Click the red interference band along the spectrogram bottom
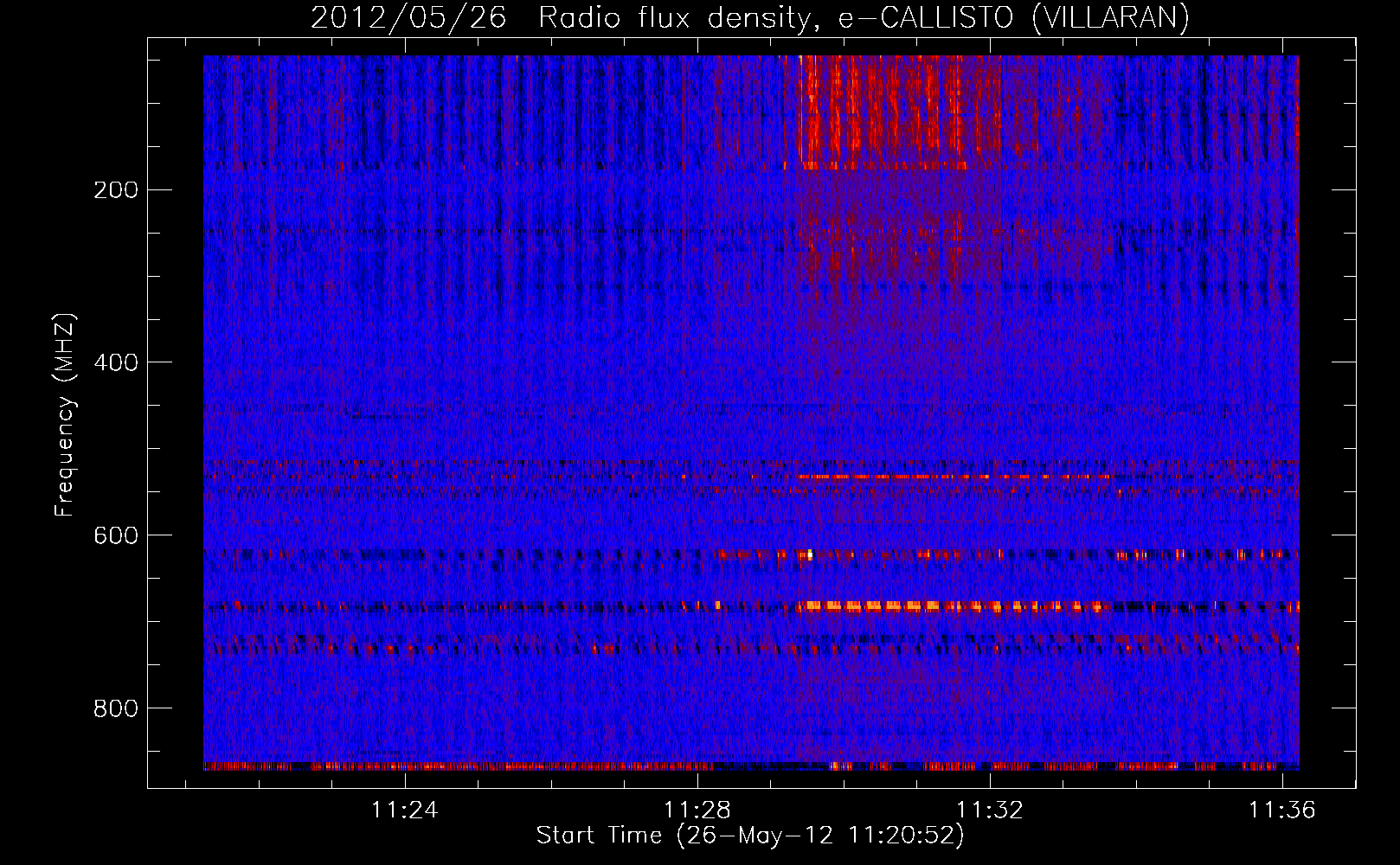 (x=751, y=766)
